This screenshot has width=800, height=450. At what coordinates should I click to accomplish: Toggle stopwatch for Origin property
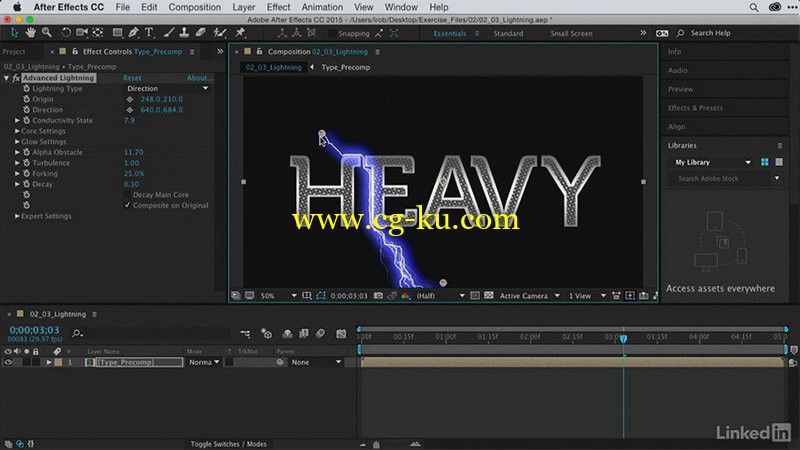[x=27, y=99]
